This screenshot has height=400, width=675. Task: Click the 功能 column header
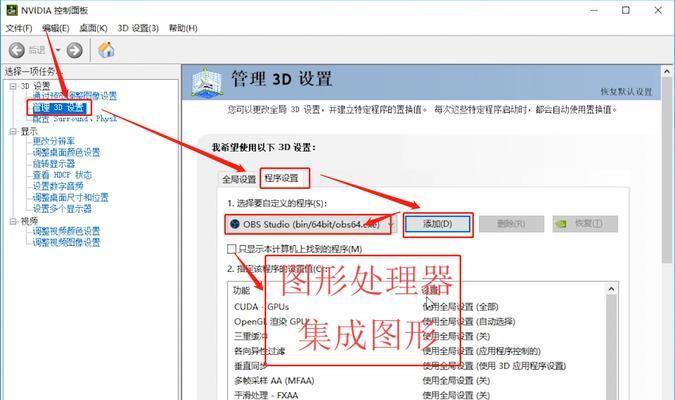pyautogui.click(x=241, y=291)
